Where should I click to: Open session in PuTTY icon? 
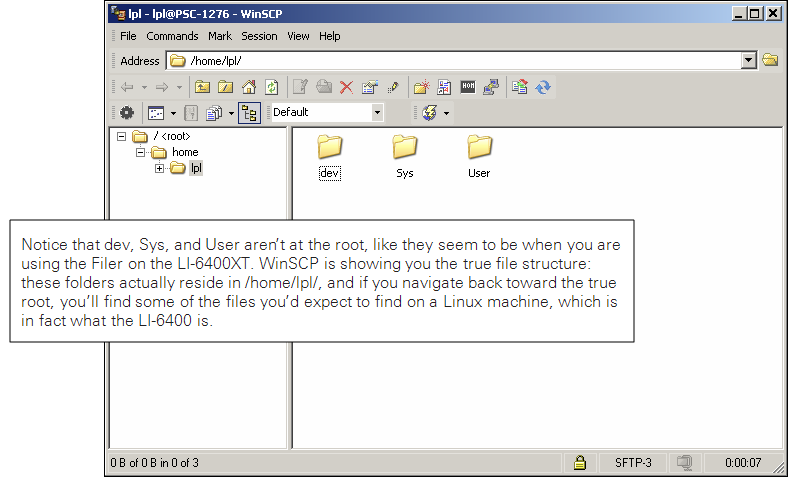(x=491, y=87)
